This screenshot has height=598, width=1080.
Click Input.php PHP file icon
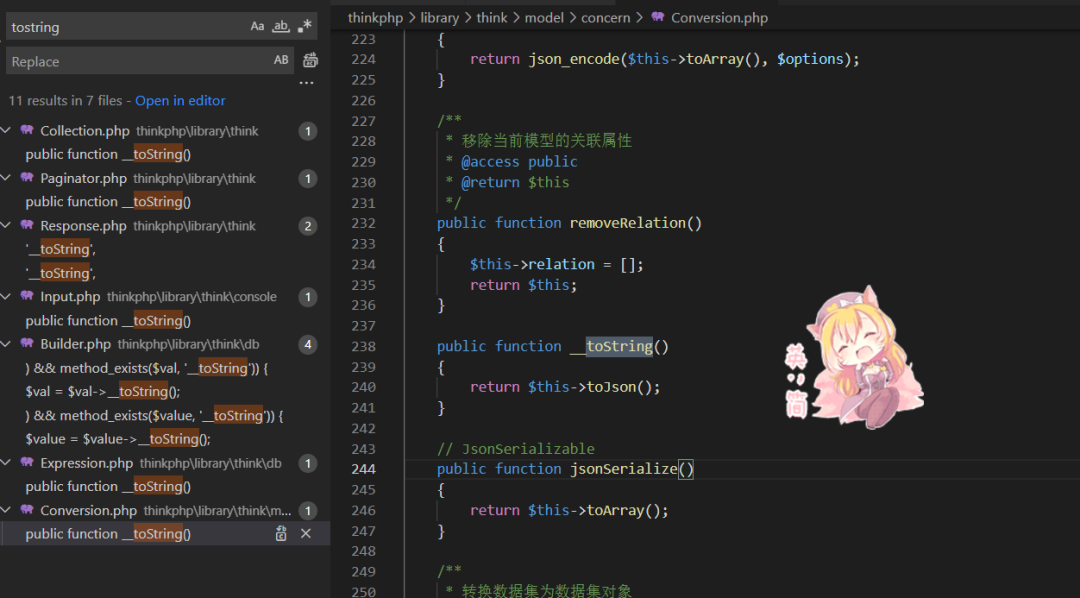pos(27,296)
